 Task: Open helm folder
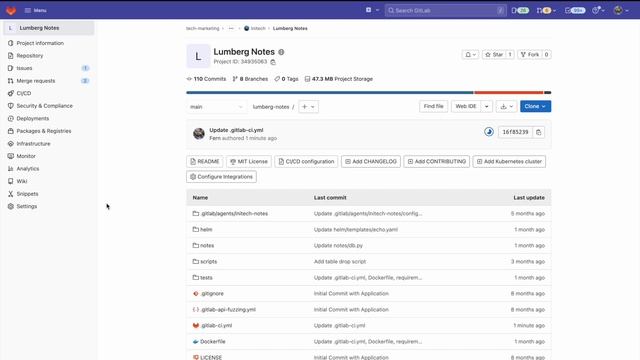pyautogui.click(x=206, y=229)
